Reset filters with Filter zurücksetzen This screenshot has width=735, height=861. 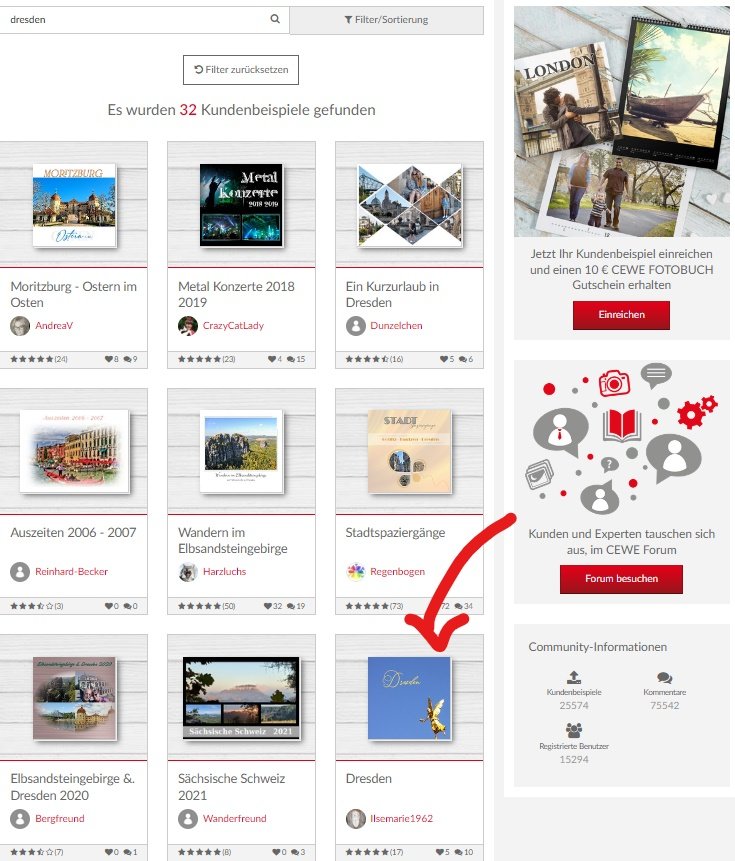click(x=241, y=70)
